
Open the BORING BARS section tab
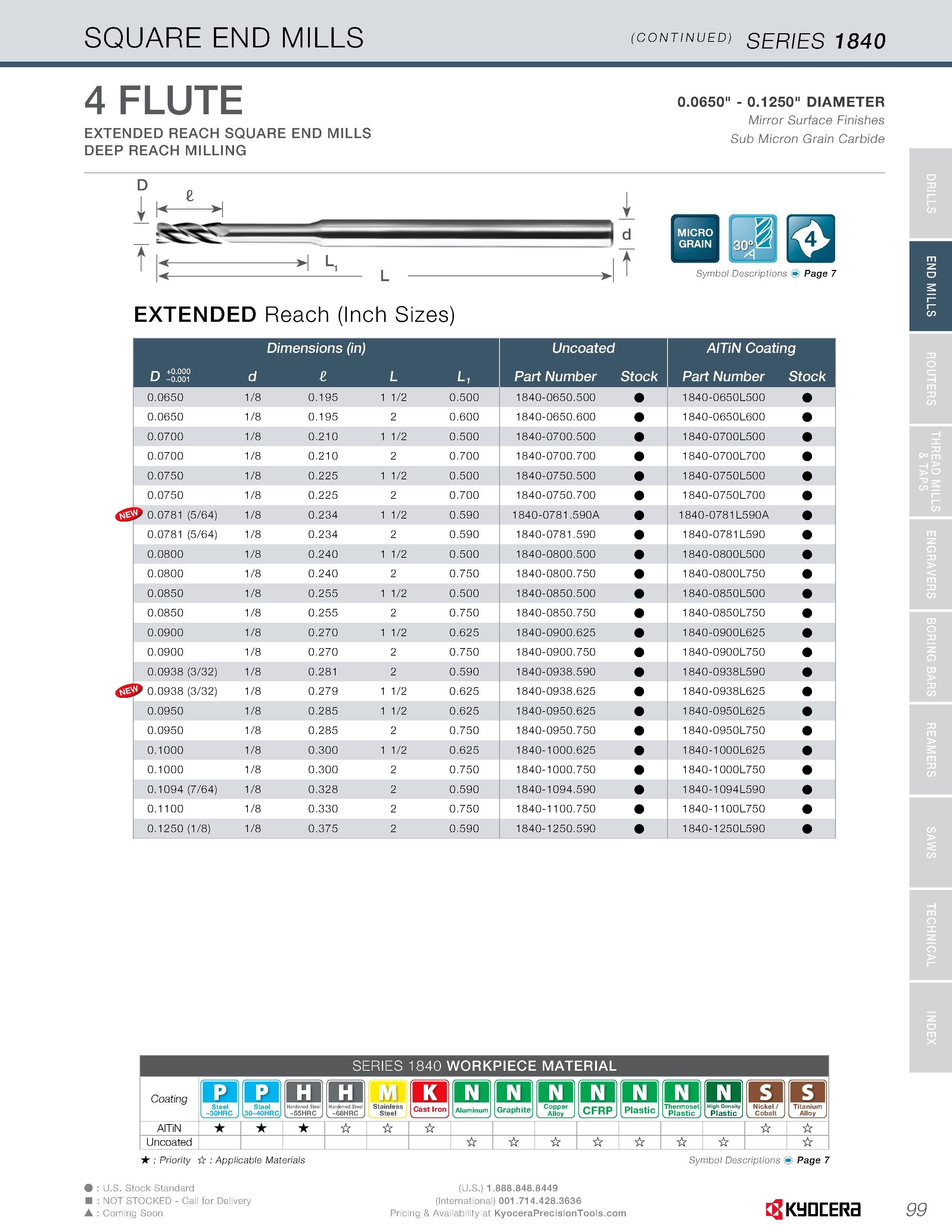click(931, 657)
